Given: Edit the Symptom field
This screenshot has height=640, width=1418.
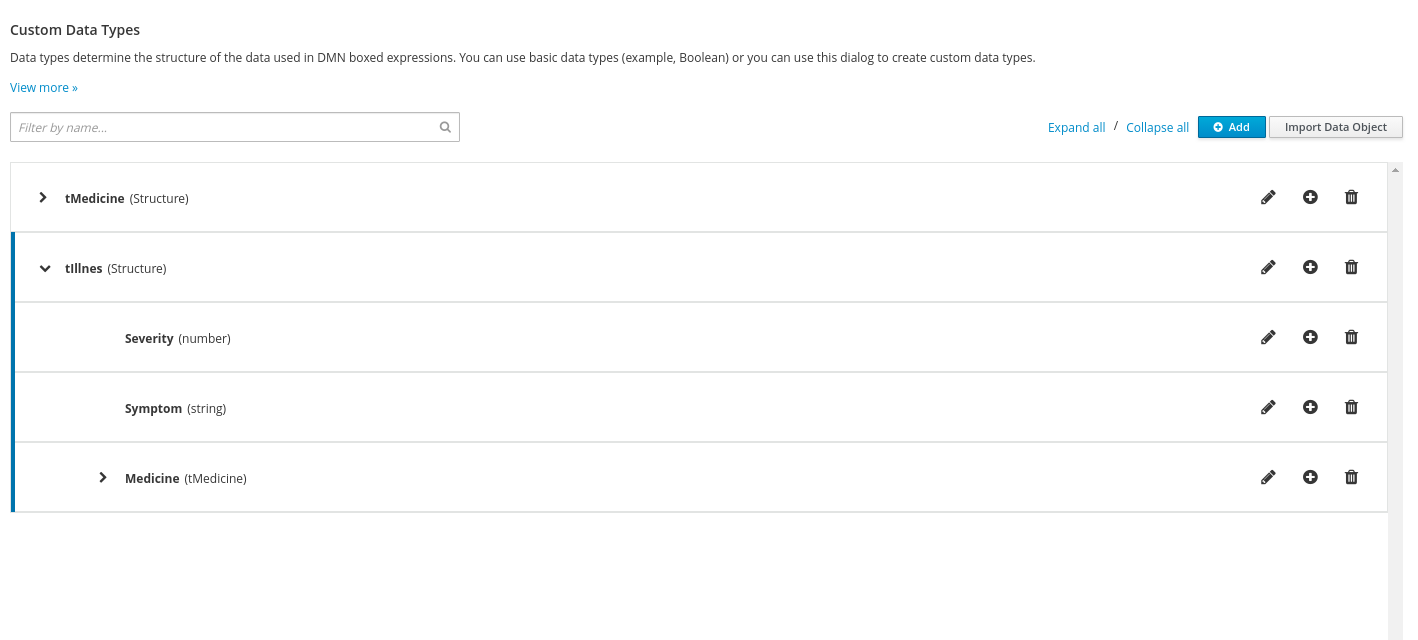Looking at the screenshot, I should click(1268, 408).
